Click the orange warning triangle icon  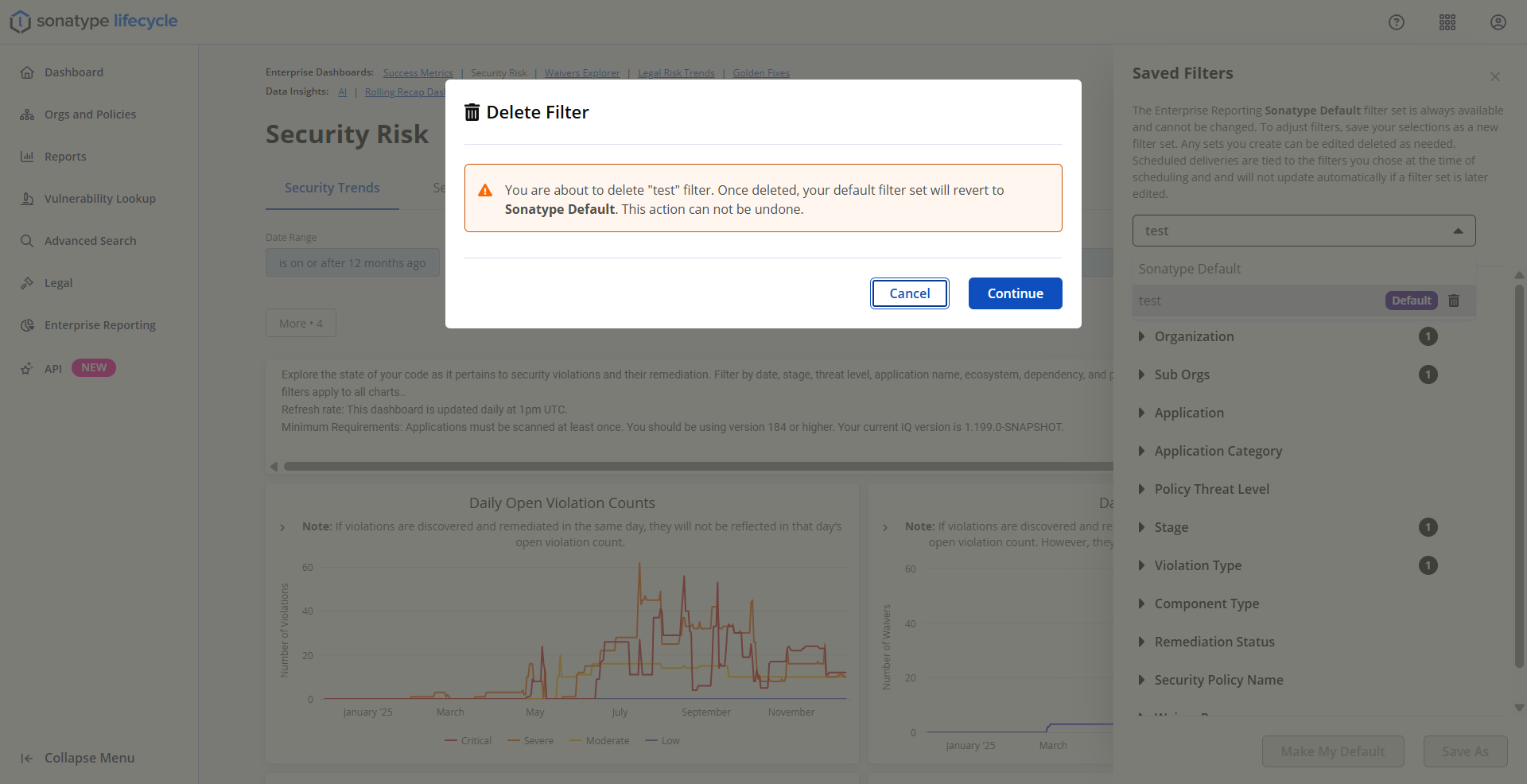click(x=485, y=191)
